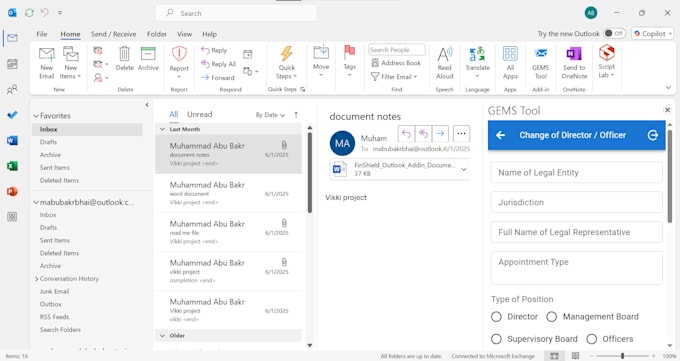Collapse the Favorites section
Image resolution: width=680 pixels, height=361 pixels.
tap(36, 116)
